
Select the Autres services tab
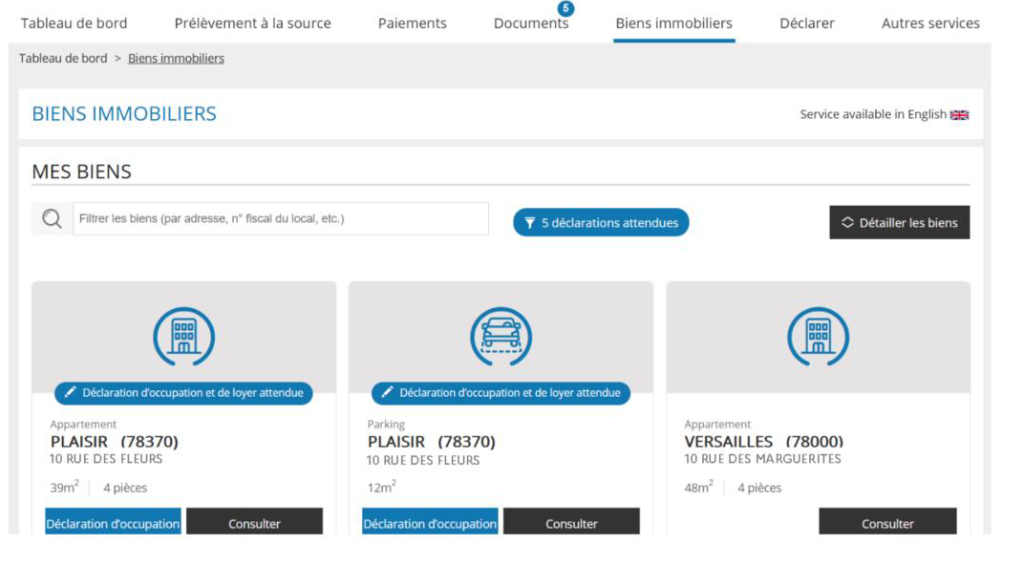tap(930, 23)
